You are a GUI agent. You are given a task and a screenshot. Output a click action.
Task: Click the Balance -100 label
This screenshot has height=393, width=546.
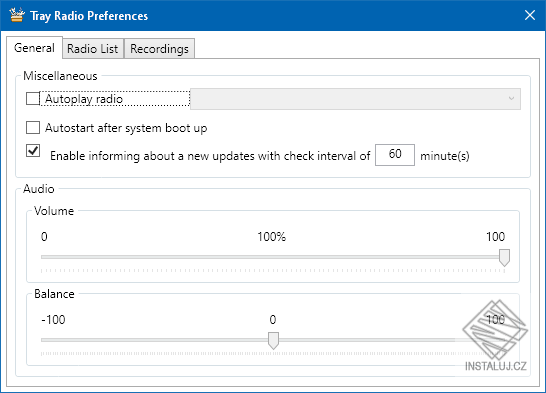pyautogui.click(x=53, y=320)
